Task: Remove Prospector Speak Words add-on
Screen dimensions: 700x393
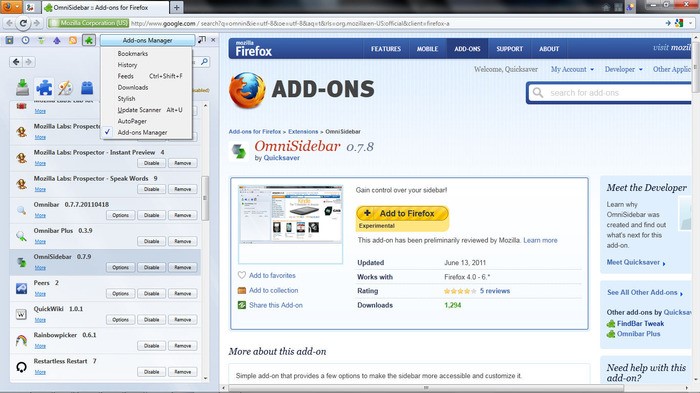Action: click(x=183, y=189)
